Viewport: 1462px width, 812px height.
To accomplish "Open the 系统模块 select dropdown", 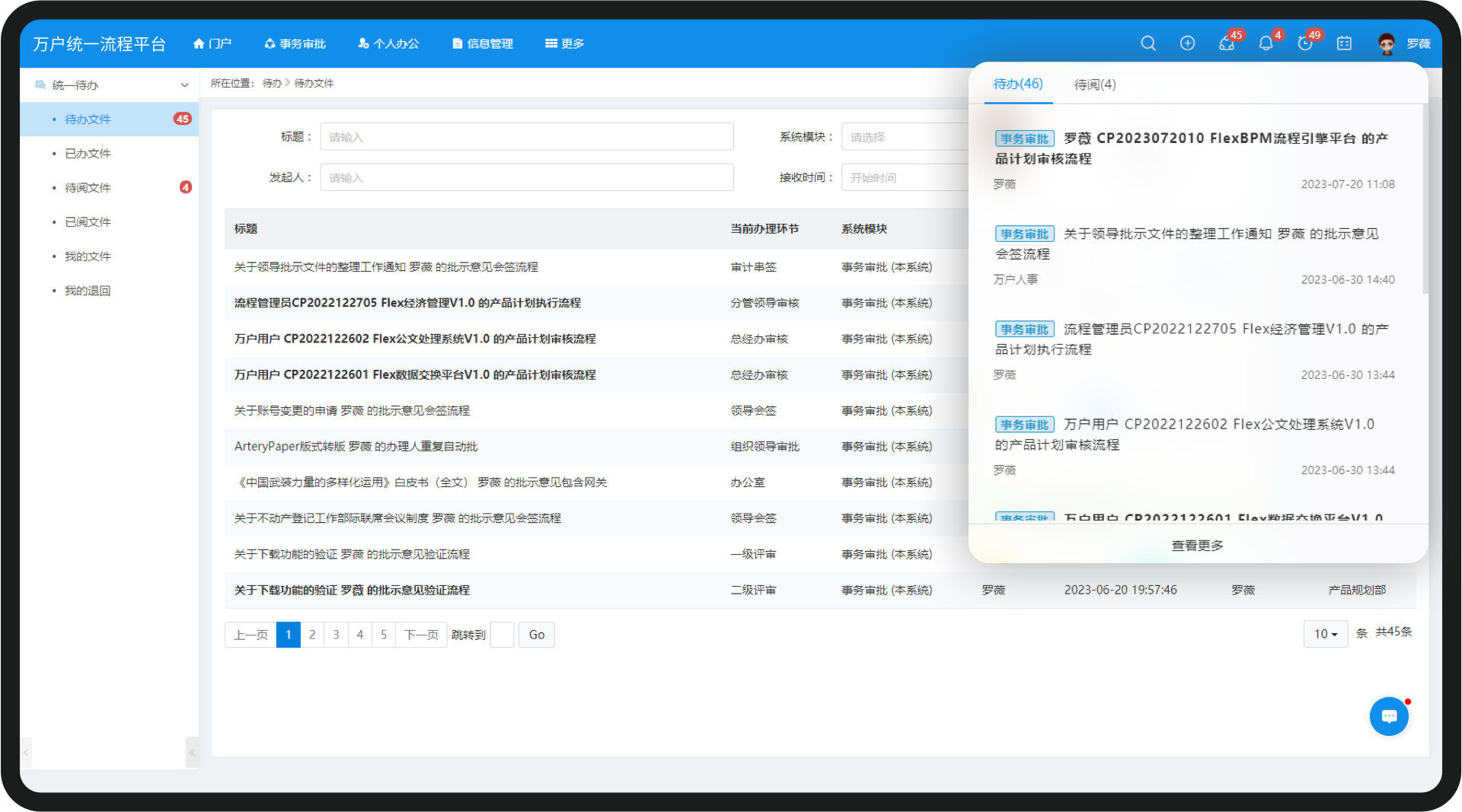I will coord(905,137).
